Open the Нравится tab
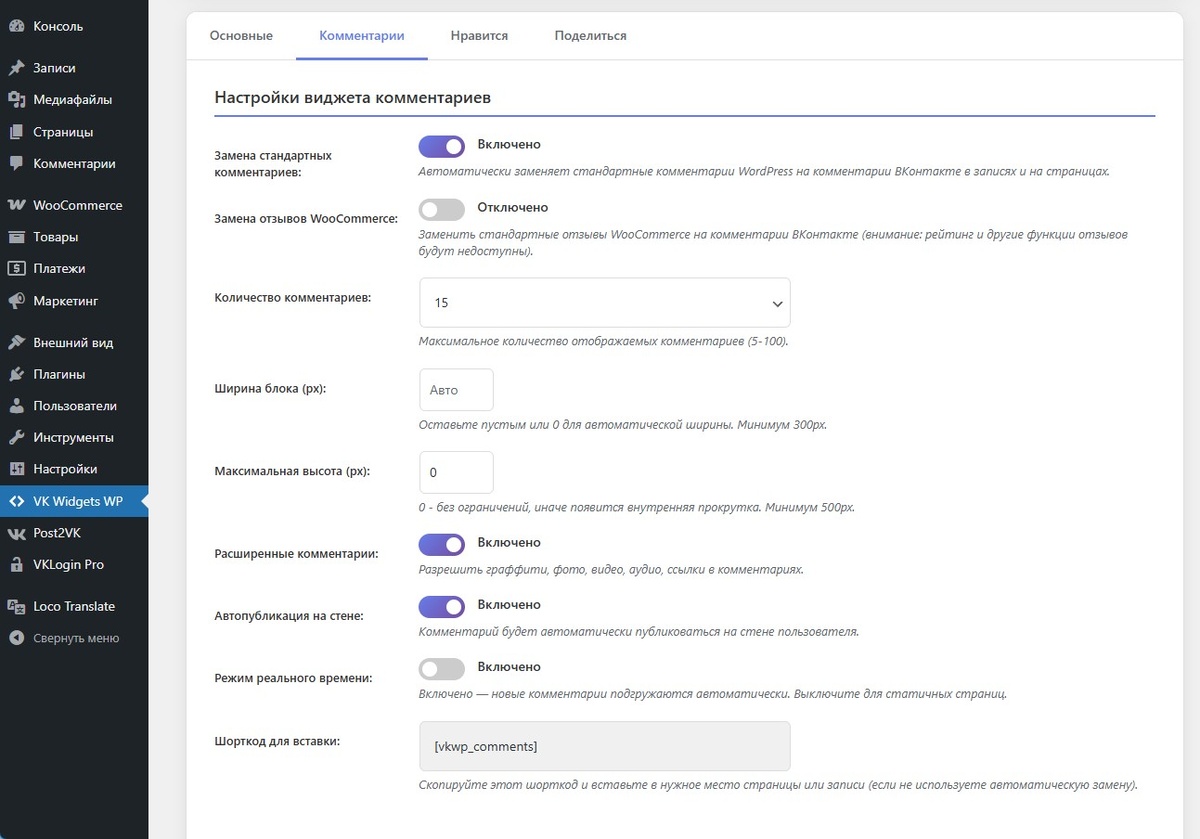 479,35
